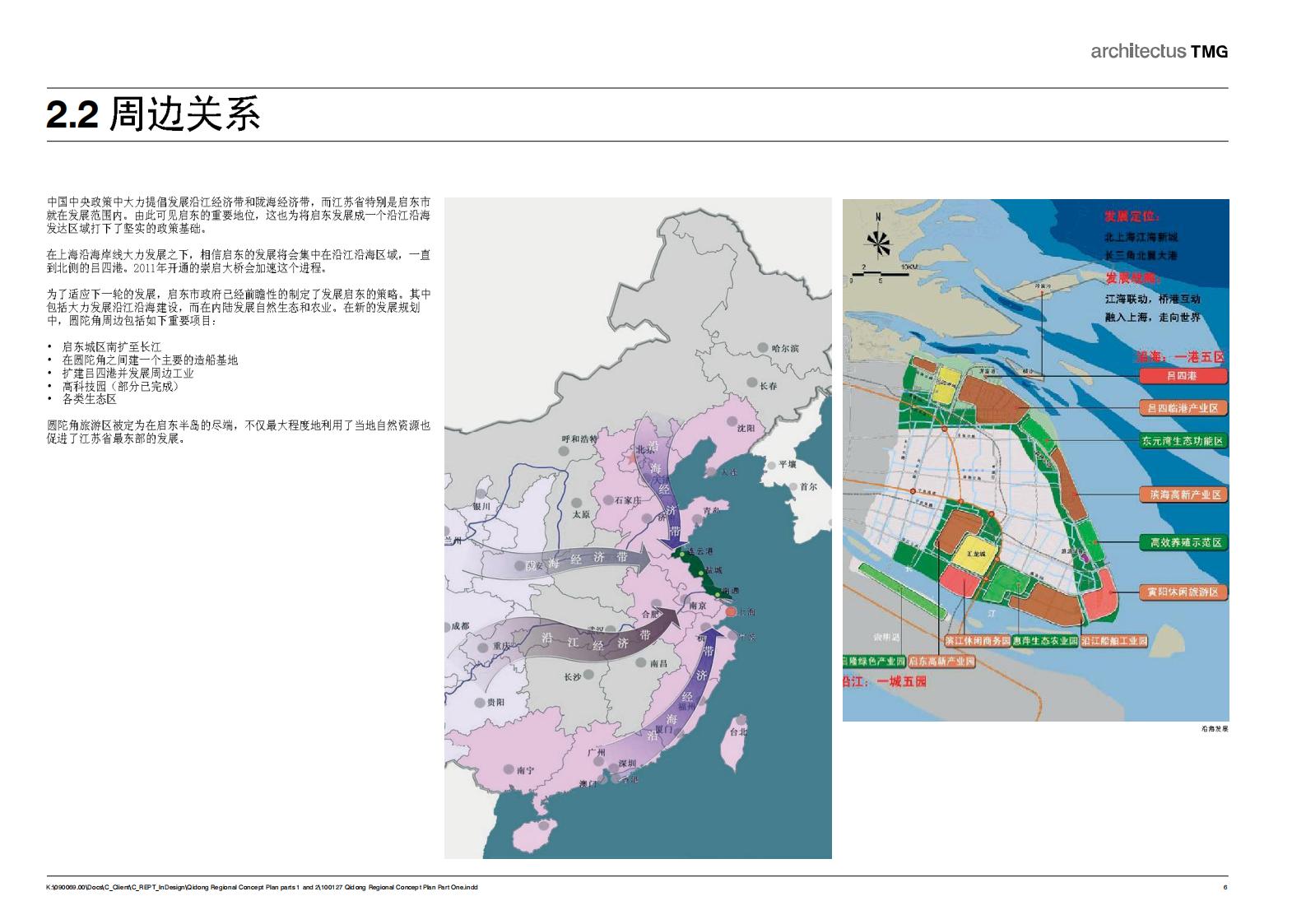Click the '启东高新产业园' label

pyautogui.click(x=941, y=662)
